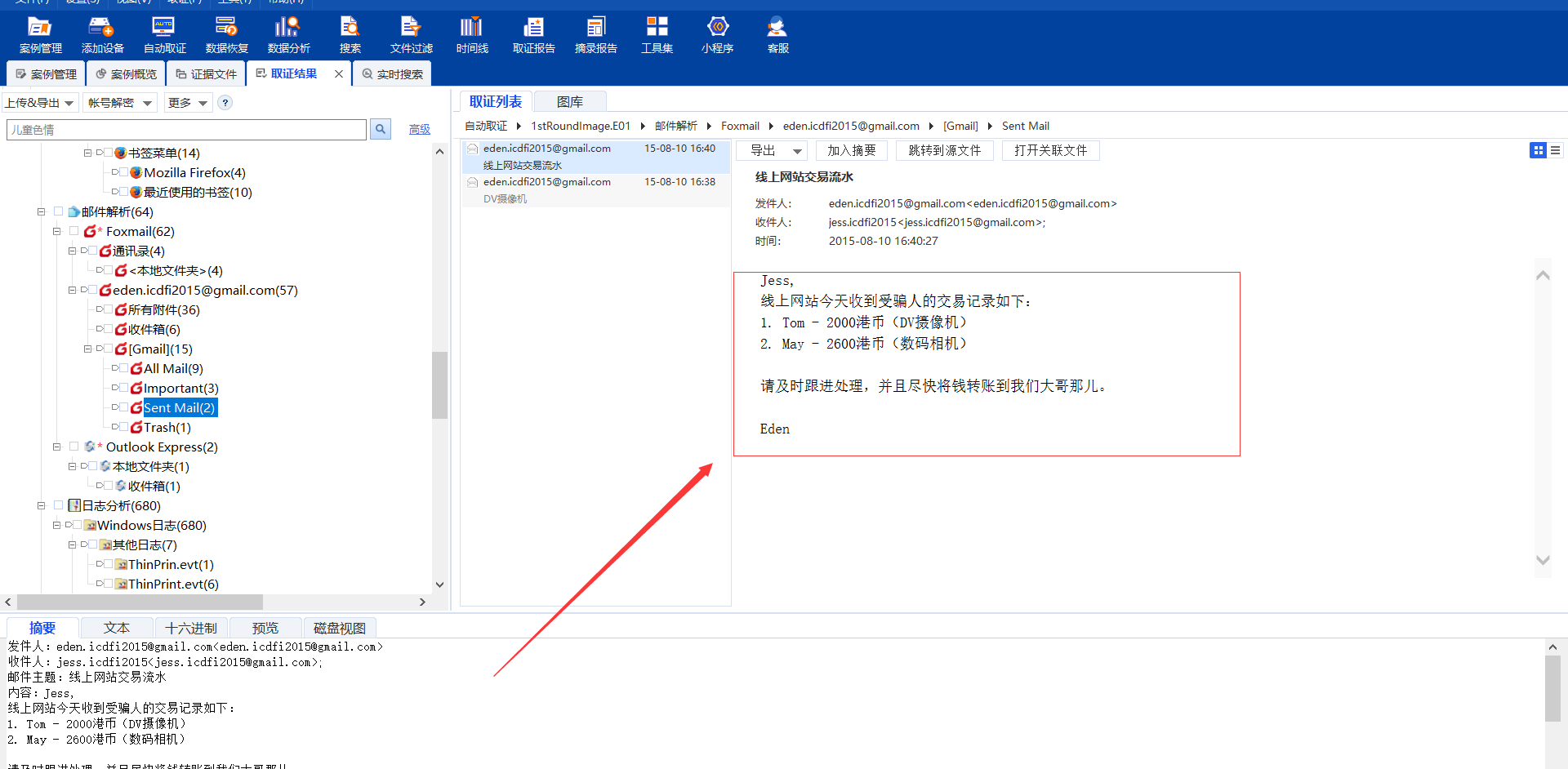Click the Foxmail(62) icon
1568x769 pixels.
[x=90, y=231]
